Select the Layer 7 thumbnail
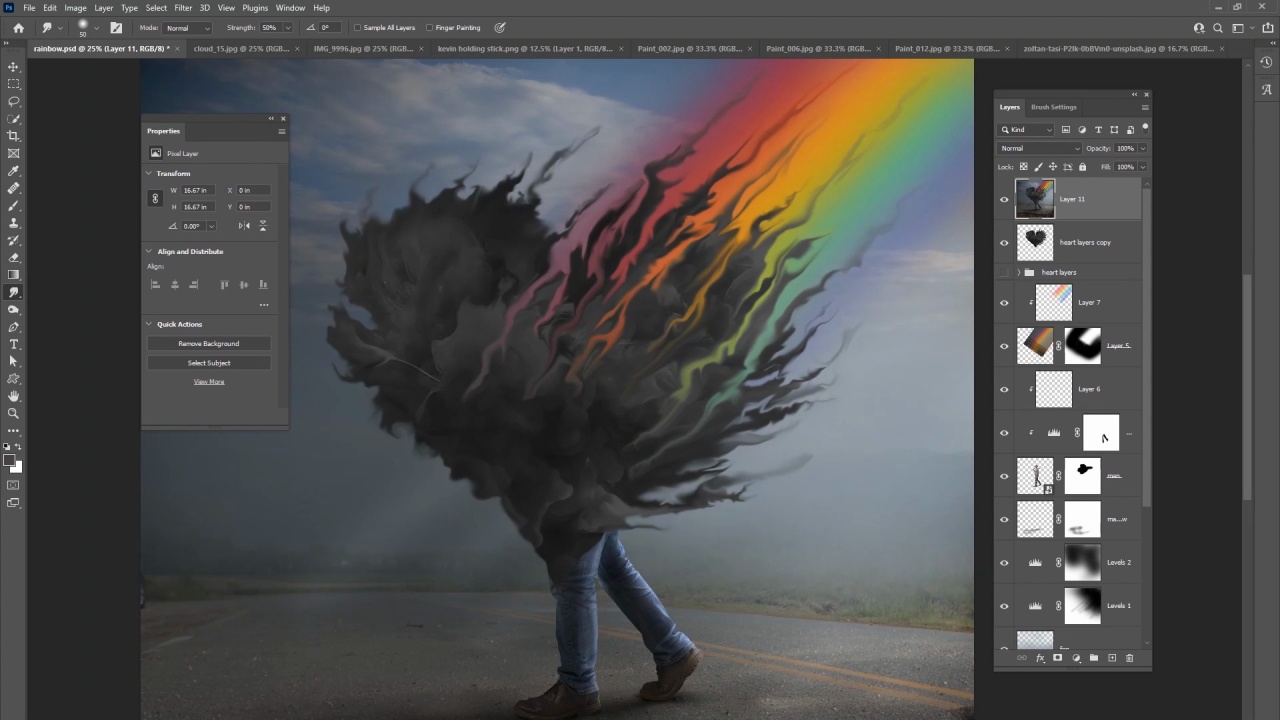Screen dimensions: 1280x720 click(1053, 302)
